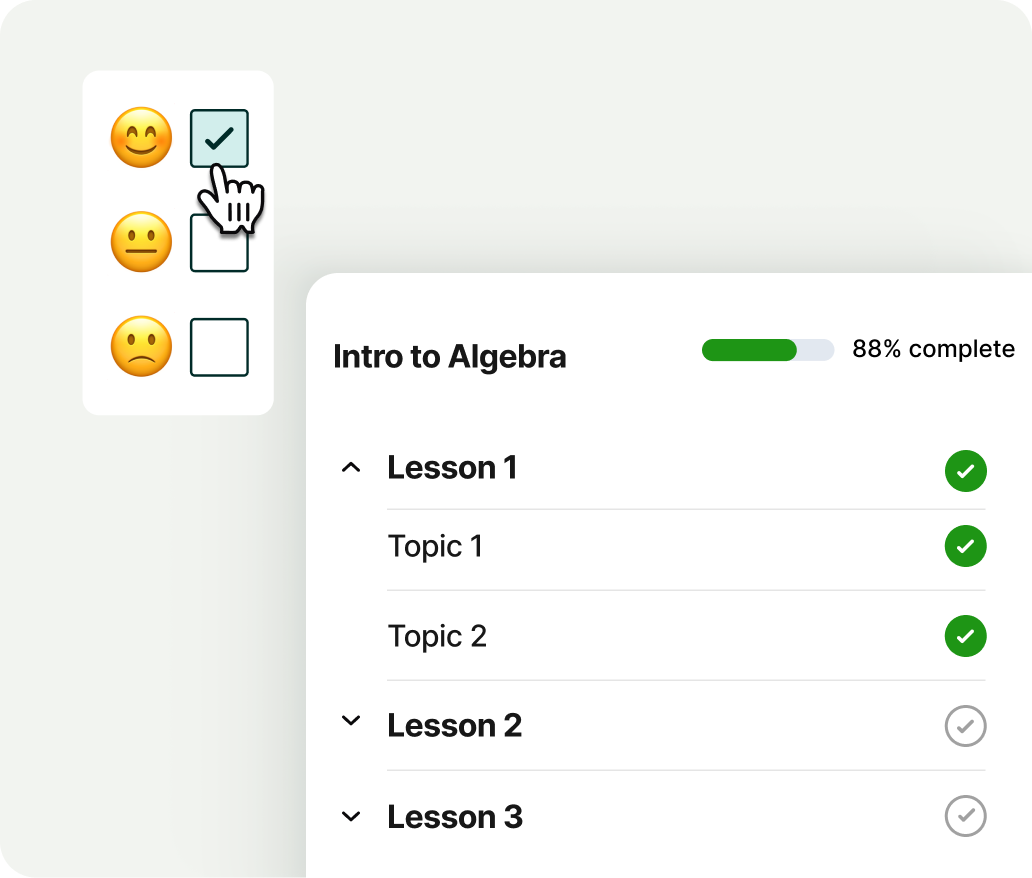This screenshot has height=878, width=1032.
Task: Collapse Lesson 1 with its chevron
Action: (351, 467)
